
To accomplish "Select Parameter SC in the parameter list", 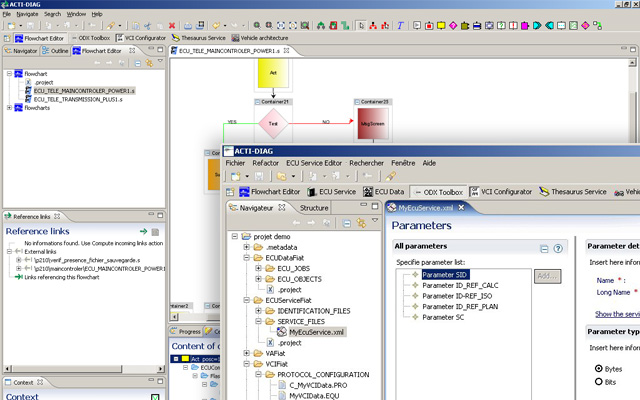I will point(443,317).
